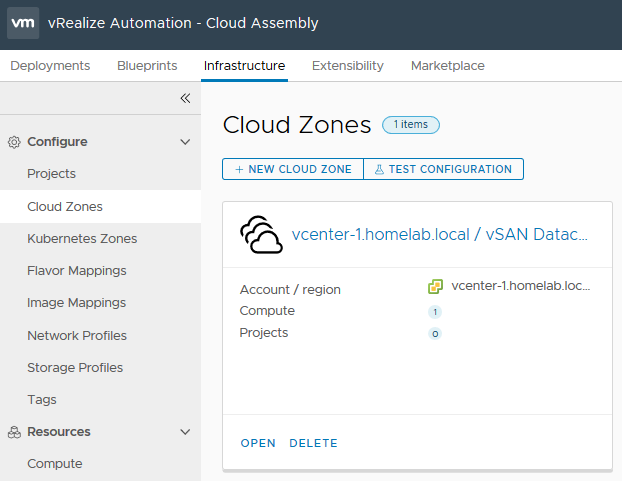This screenshot has width=622, height=481.
Task: Collapse the sidebar with double-chevron icon
Action: pyautogui.click(x=185, y=98)
